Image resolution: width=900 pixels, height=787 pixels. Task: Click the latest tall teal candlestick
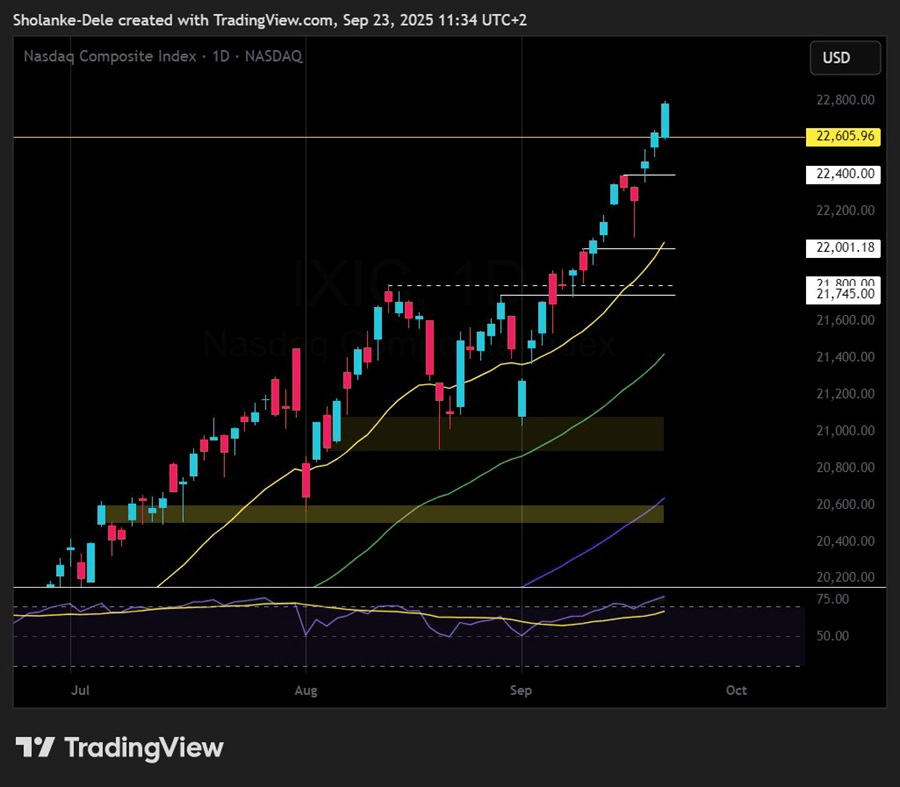point(665,121)
